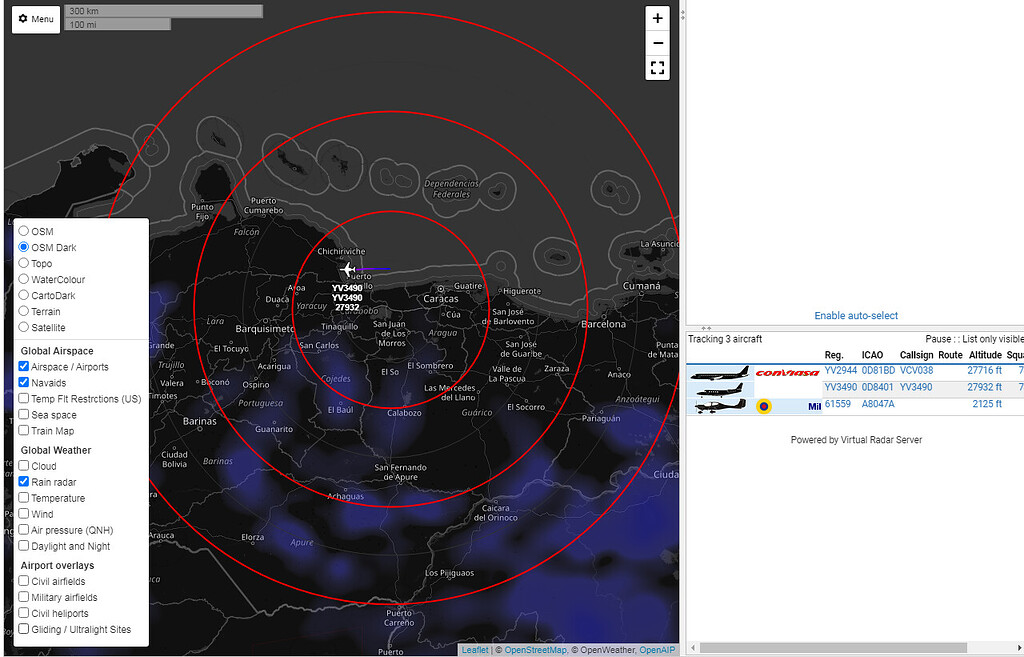
Task: Zoom in using the + map control
Action: click(x=657, y=18)
